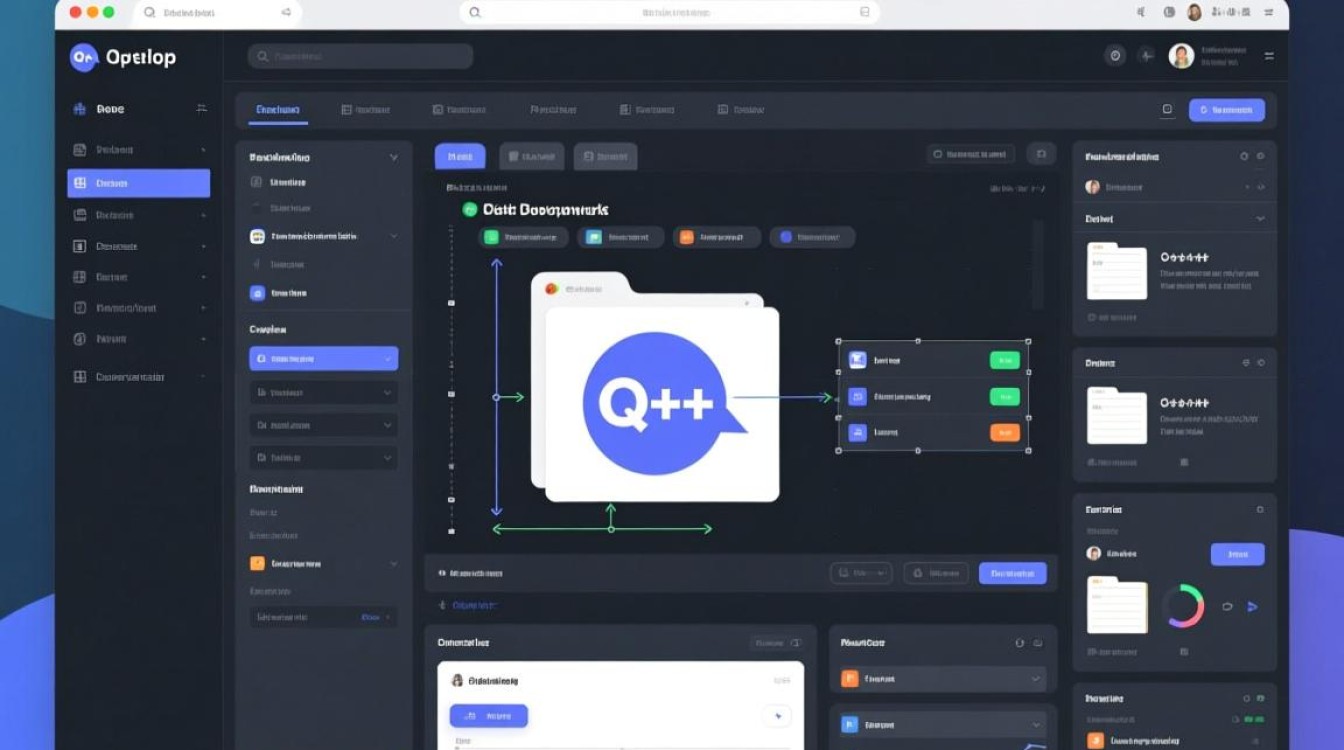Click the green toggle on the first selected row
Viewport: 1344px width, 750px height.
[1004, 360]
